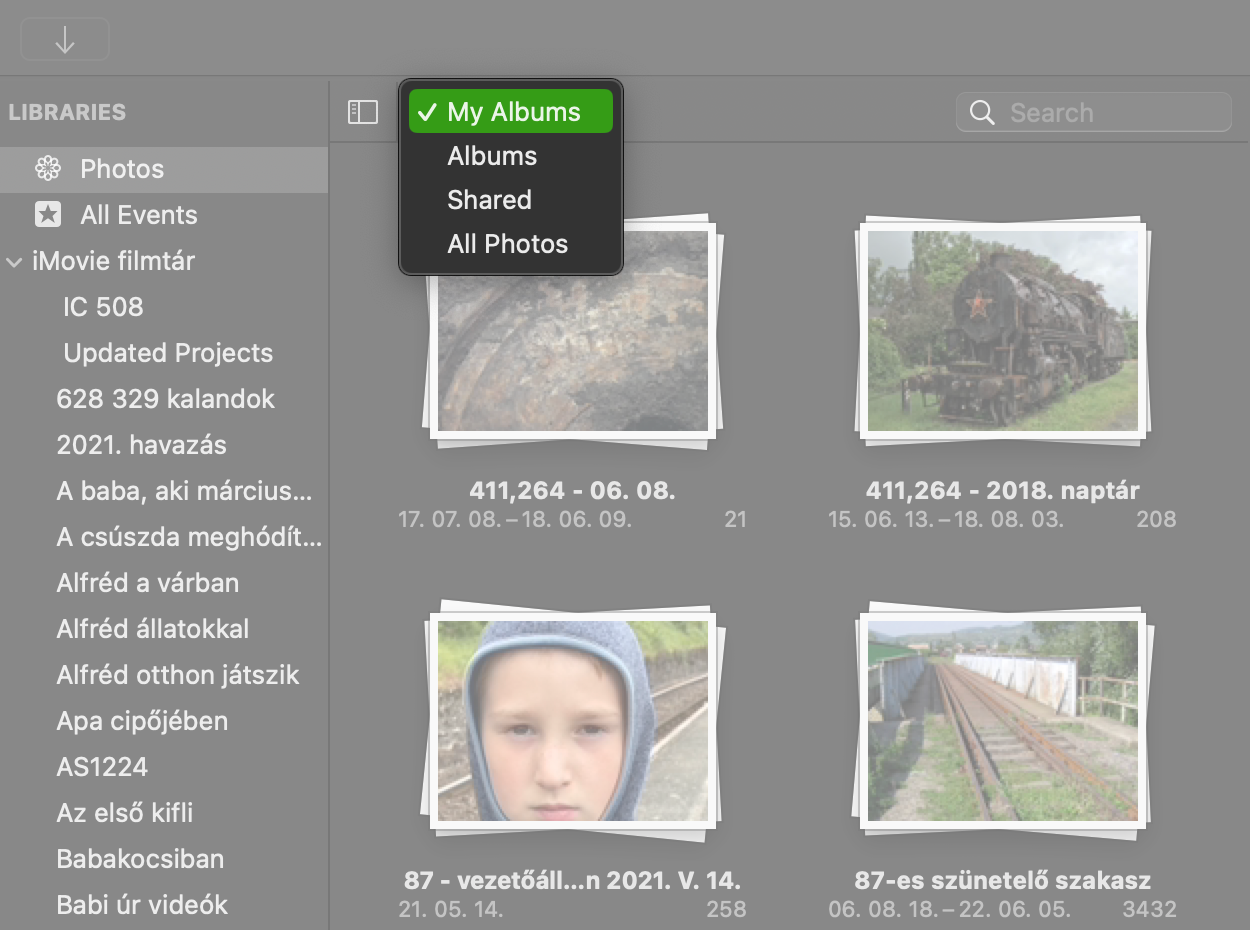Screen dimensions: 1250x930
Task: Open the steam locomotive album thumbnail
Action: pyautogui.click(x=1003, y=330)
